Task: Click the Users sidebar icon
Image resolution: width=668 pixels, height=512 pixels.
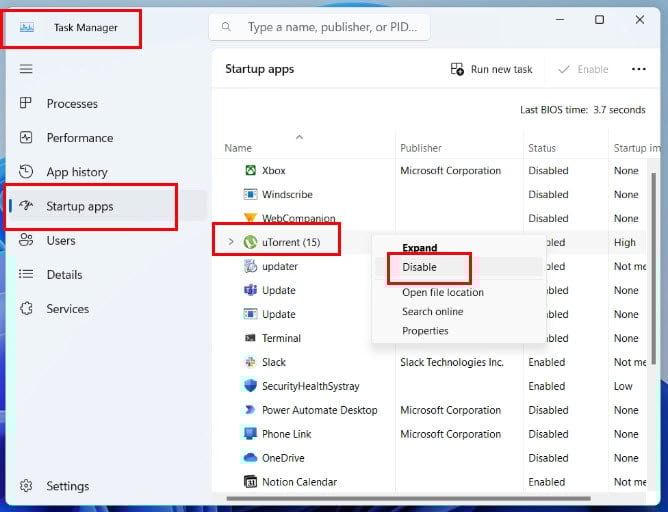Action: point(26,240)
